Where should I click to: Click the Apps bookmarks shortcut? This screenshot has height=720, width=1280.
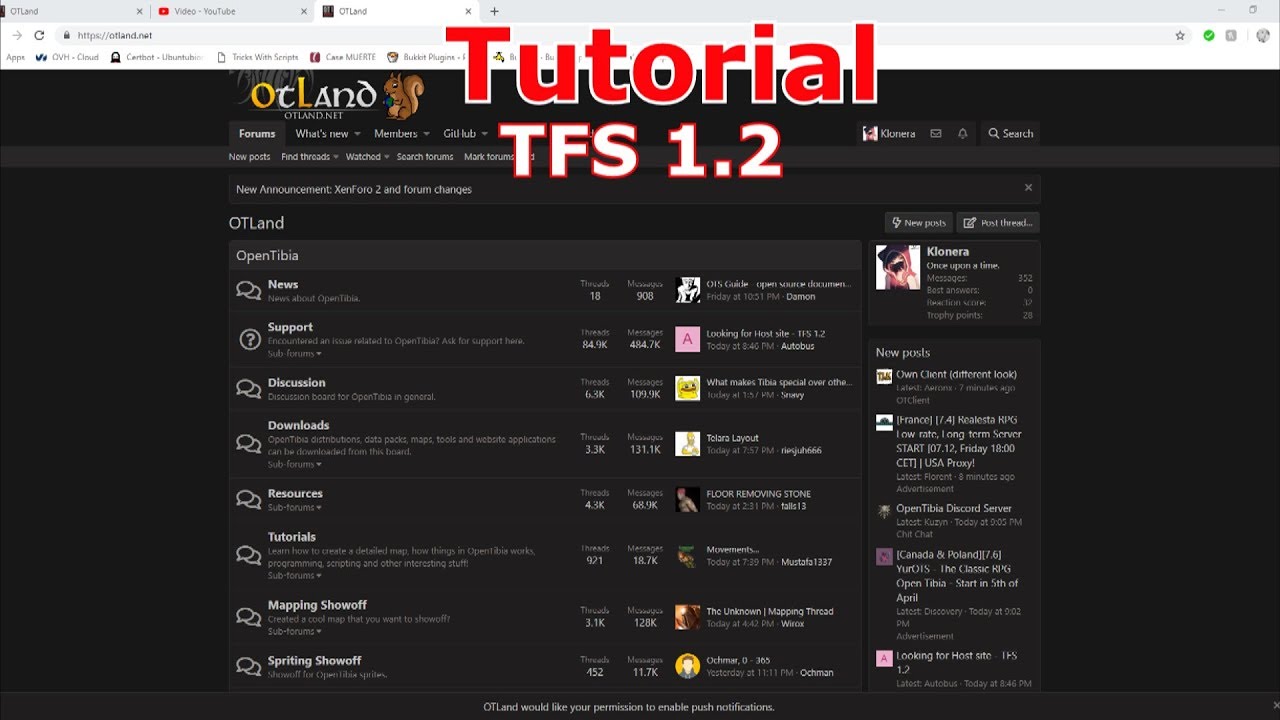point(15,58)
